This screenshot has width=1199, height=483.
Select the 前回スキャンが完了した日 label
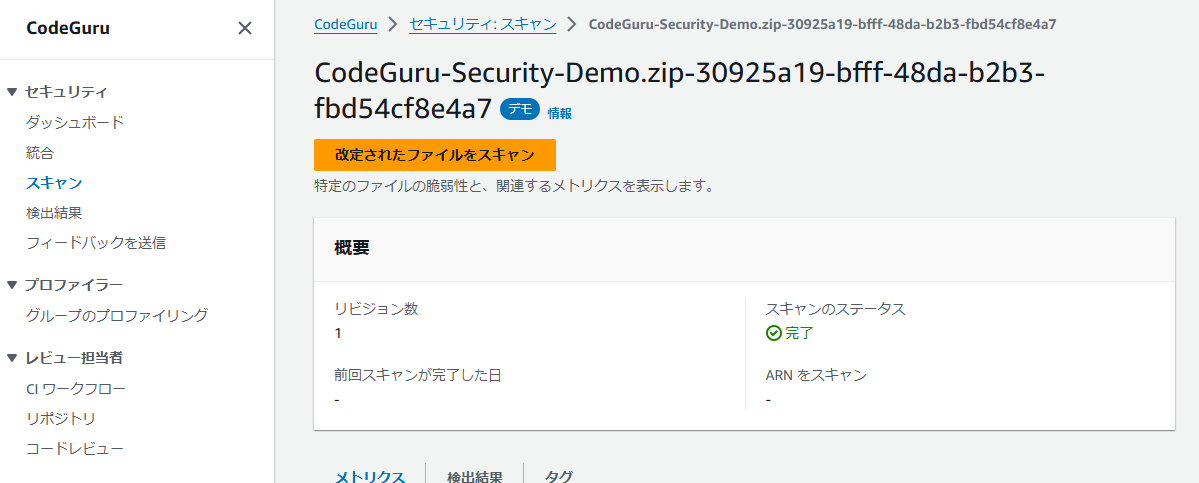click(418, 374)
